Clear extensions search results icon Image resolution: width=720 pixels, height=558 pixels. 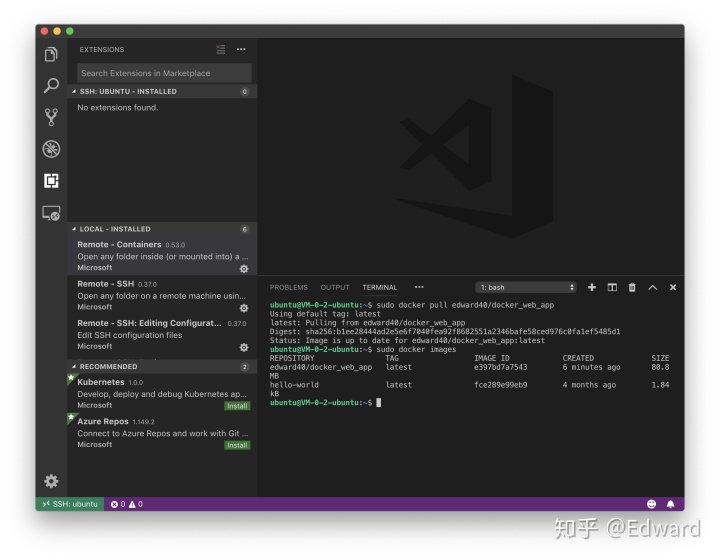[x=221, y=49]
